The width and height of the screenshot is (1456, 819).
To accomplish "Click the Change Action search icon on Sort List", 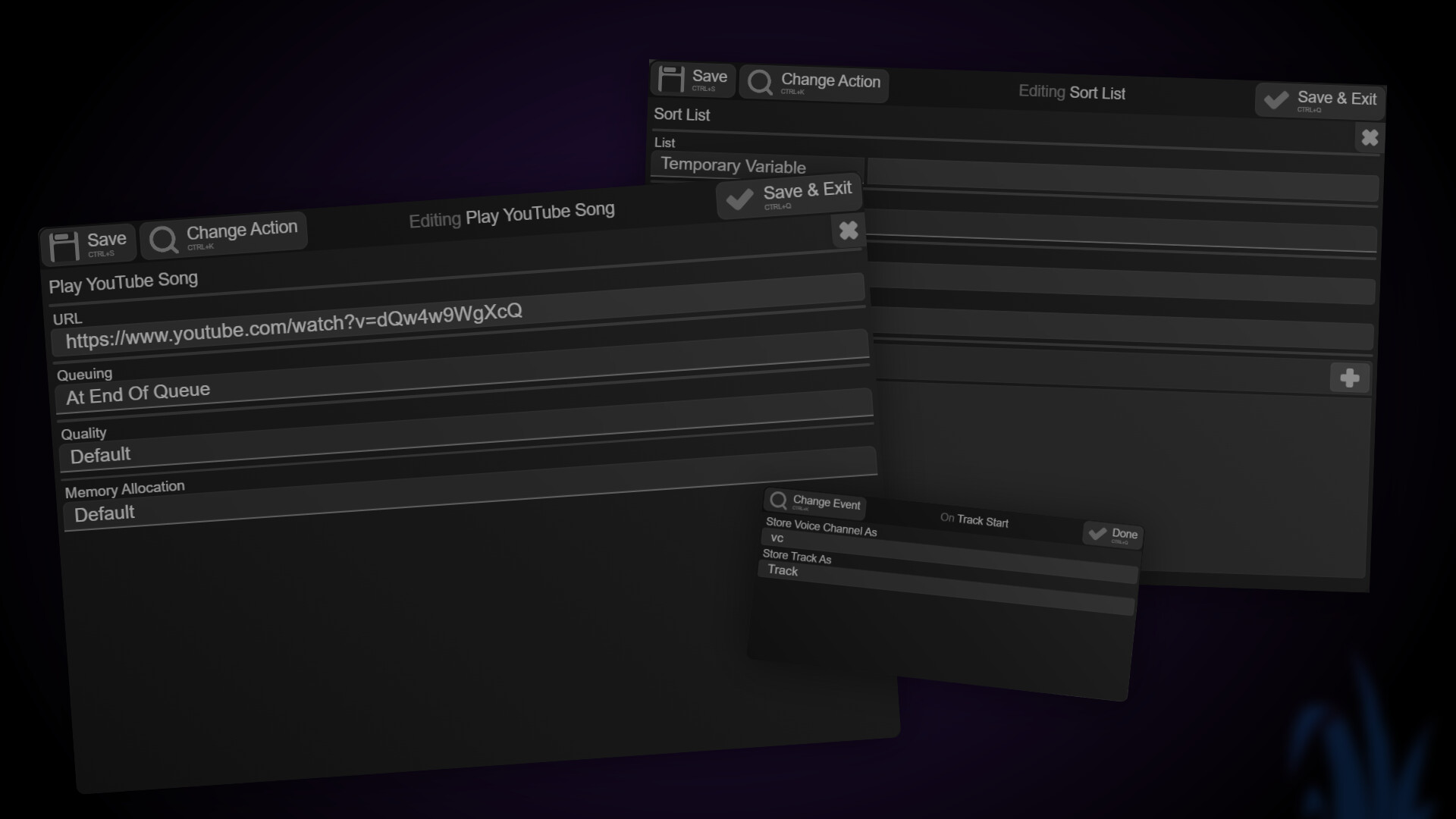I will (760, 82).
